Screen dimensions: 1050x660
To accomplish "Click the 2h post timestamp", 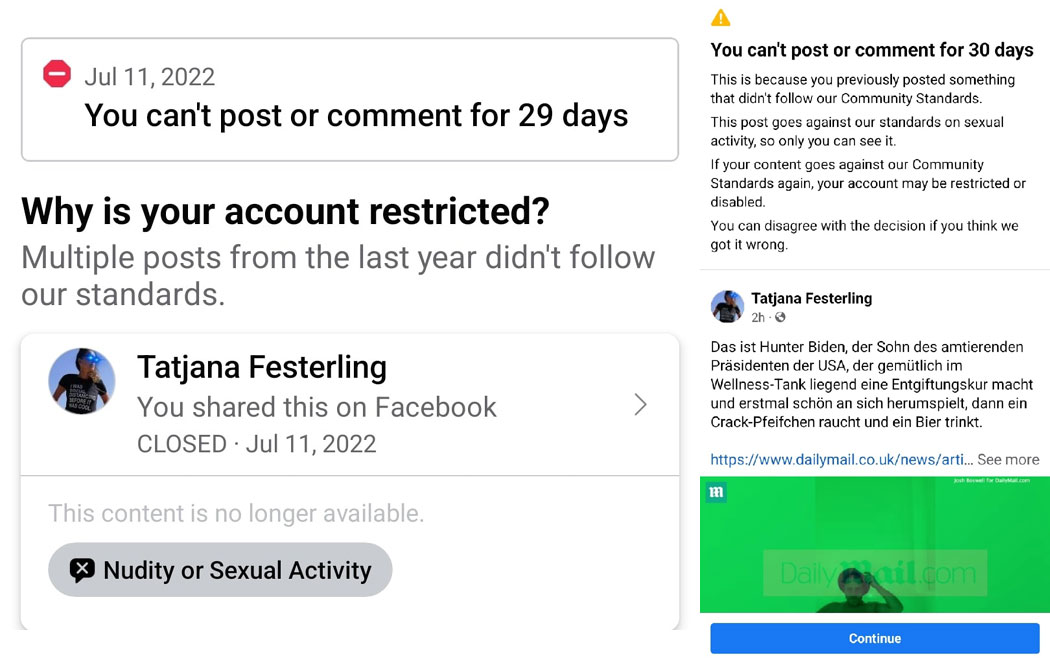I will (758, 317).
